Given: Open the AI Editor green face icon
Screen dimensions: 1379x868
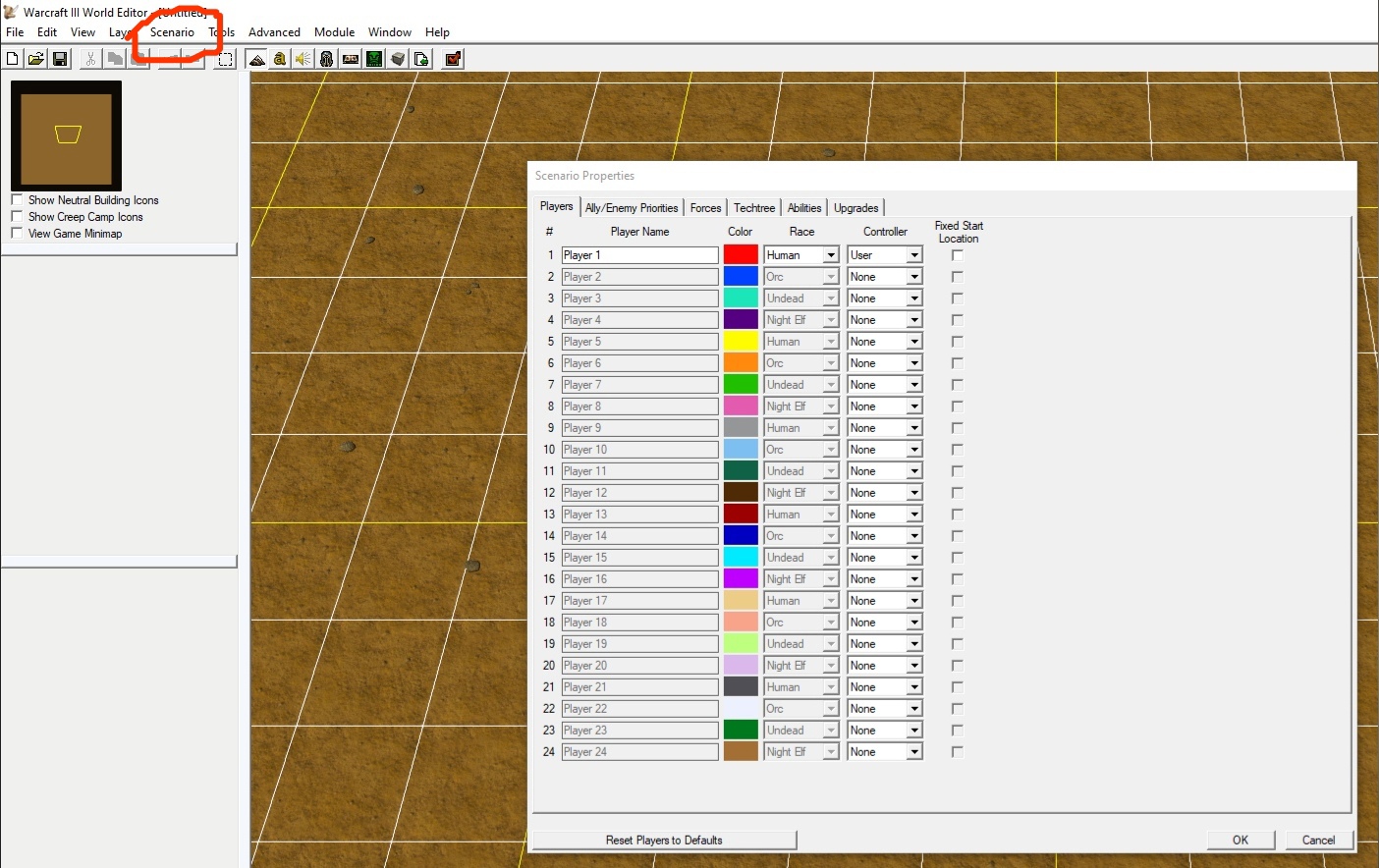Looking at the screenshot, I should click(x=374, y=59).
